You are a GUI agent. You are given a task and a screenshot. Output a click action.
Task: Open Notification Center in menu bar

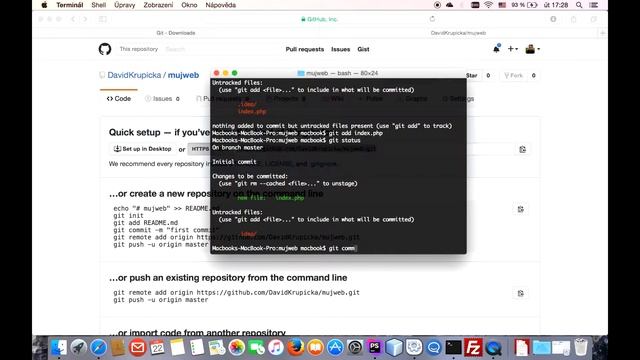coord(594,5)
